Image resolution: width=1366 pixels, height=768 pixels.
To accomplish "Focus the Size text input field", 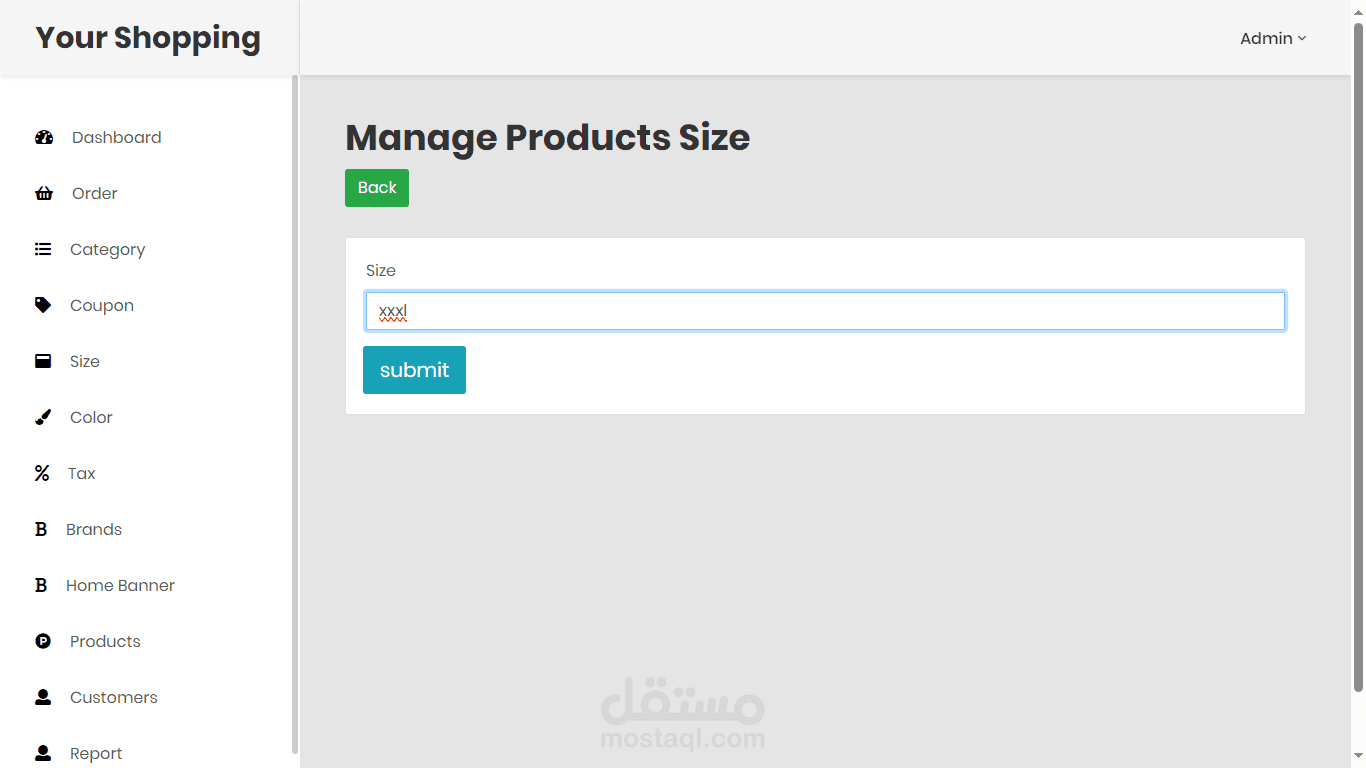I will (x=824, y=311).
